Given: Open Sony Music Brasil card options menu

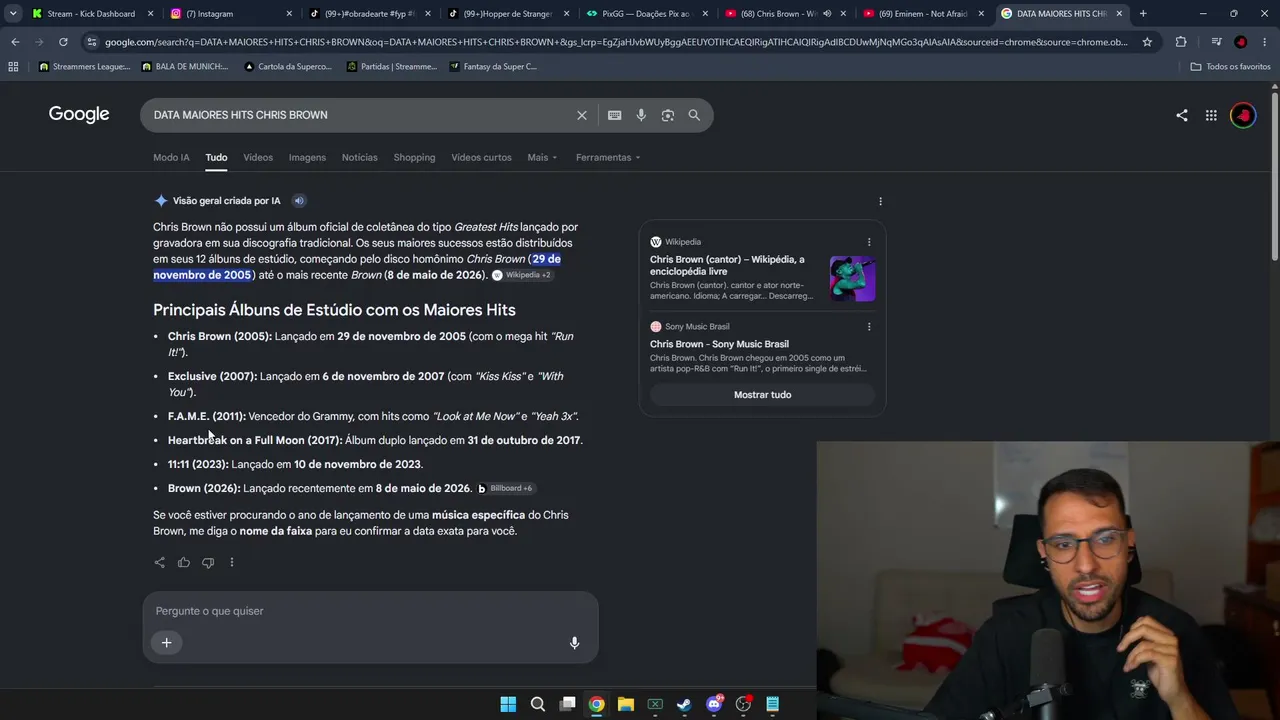Looking at the screenshot, I should 869,327.
